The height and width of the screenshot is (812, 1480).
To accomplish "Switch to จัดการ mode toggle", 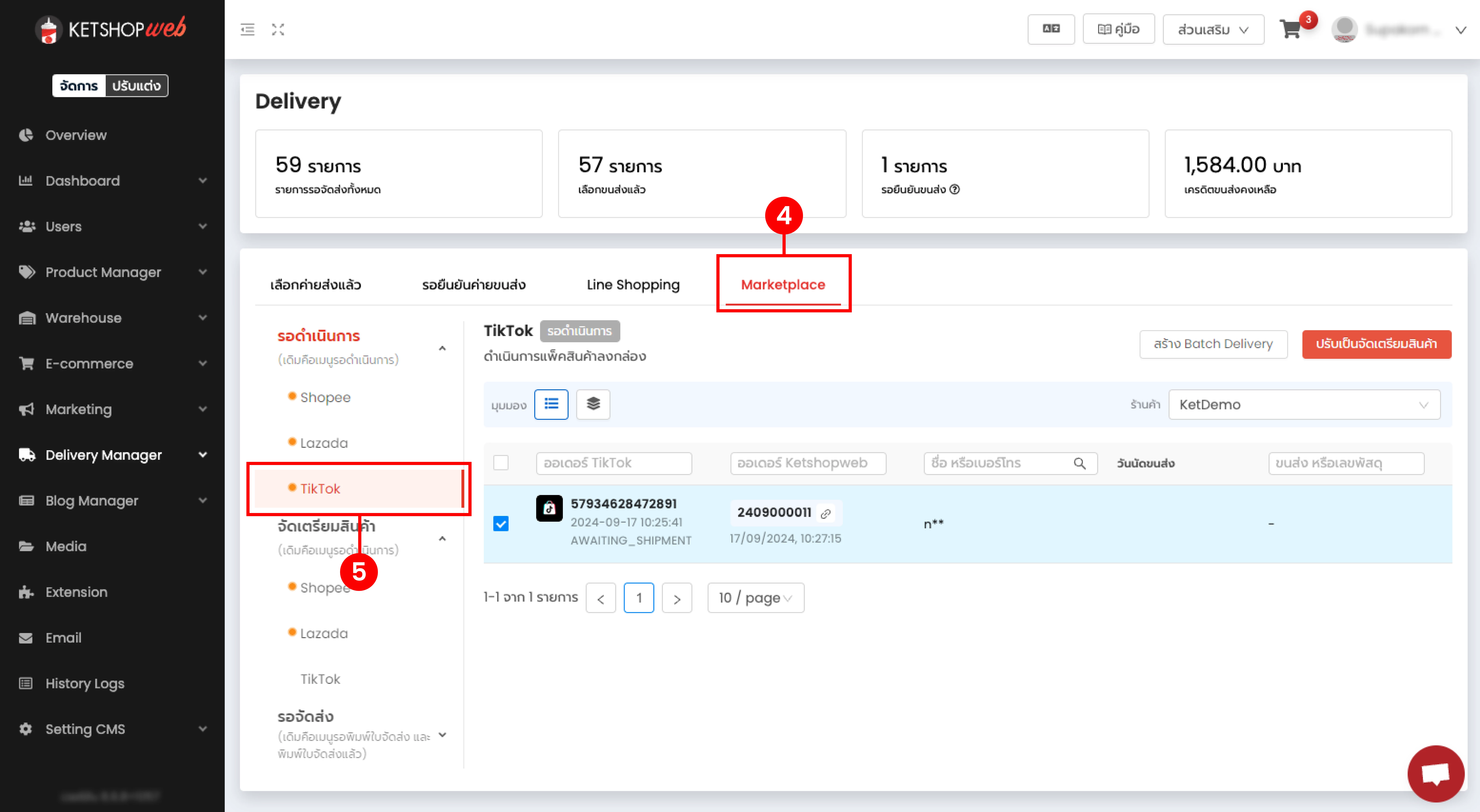I will pyautogui.click(x=79, y=86).
